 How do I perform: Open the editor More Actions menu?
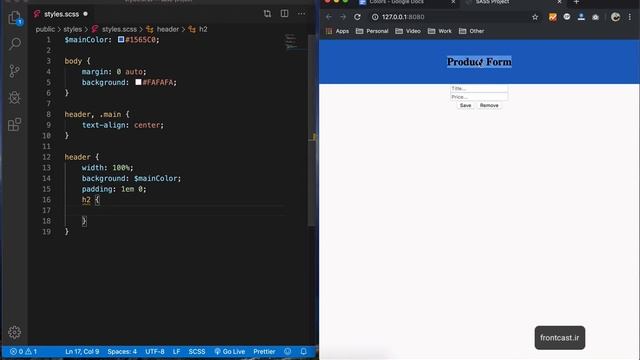(302, 14)
